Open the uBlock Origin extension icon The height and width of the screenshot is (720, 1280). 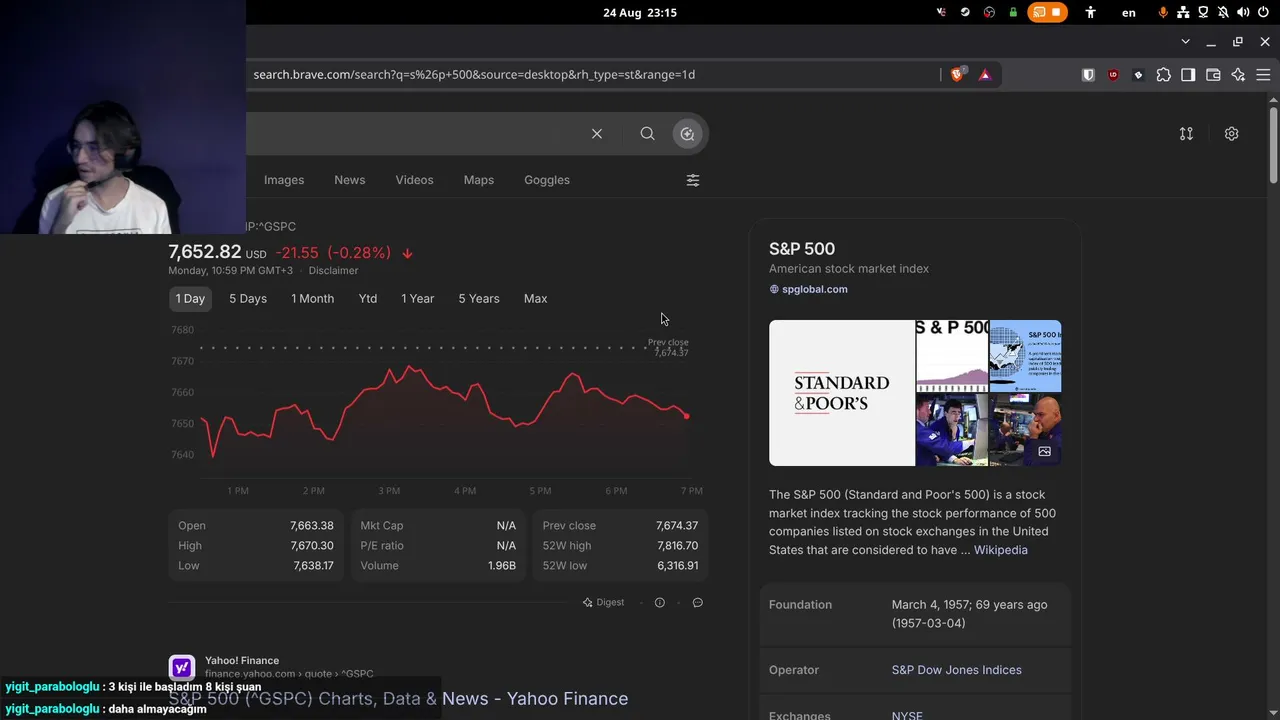point(1113,75)
